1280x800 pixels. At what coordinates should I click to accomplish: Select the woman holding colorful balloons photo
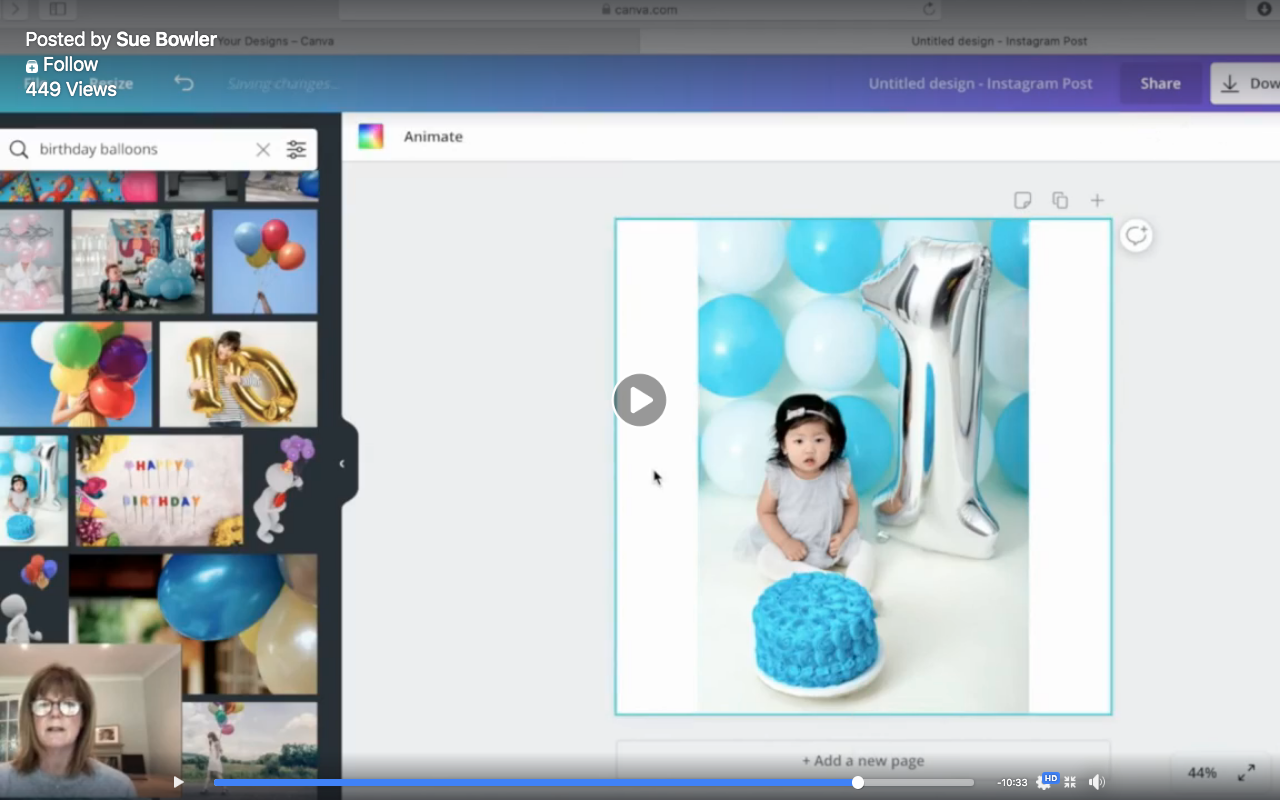(76, 374)
